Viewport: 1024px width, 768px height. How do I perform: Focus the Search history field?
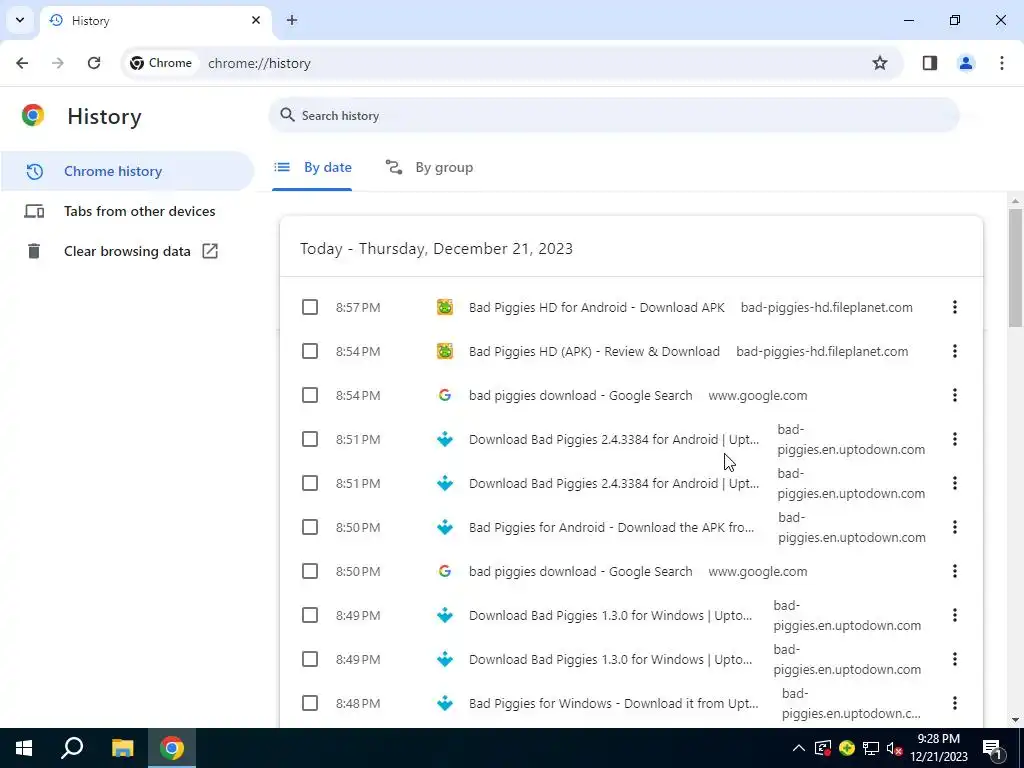pos(614,116)
